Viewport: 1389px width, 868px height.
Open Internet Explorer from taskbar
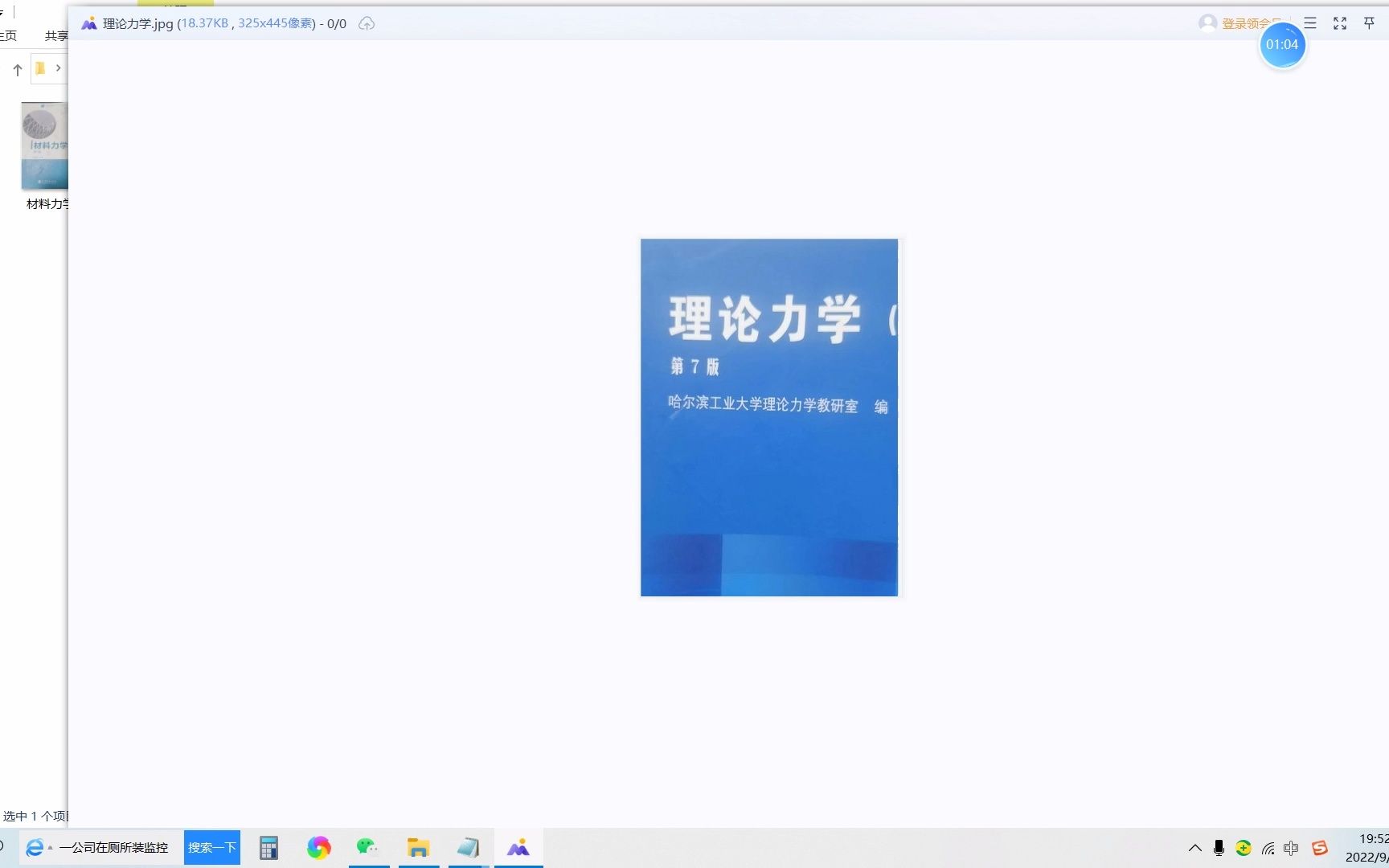point(35,848)
